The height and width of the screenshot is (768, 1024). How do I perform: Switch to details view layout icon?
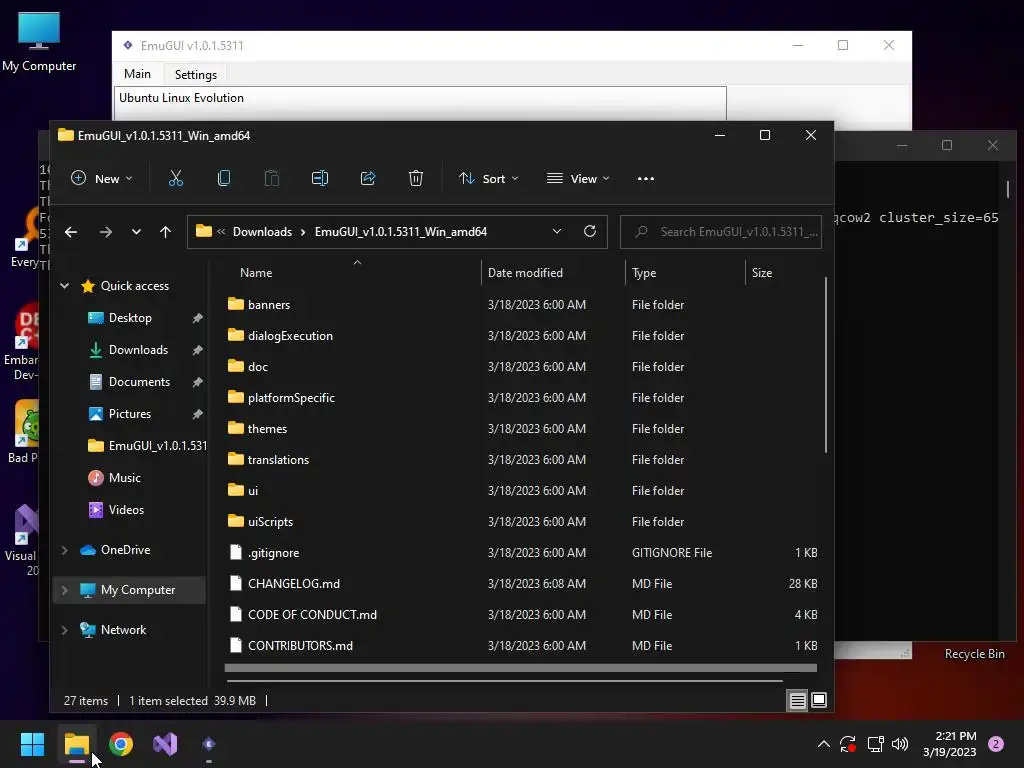[797, 701]
